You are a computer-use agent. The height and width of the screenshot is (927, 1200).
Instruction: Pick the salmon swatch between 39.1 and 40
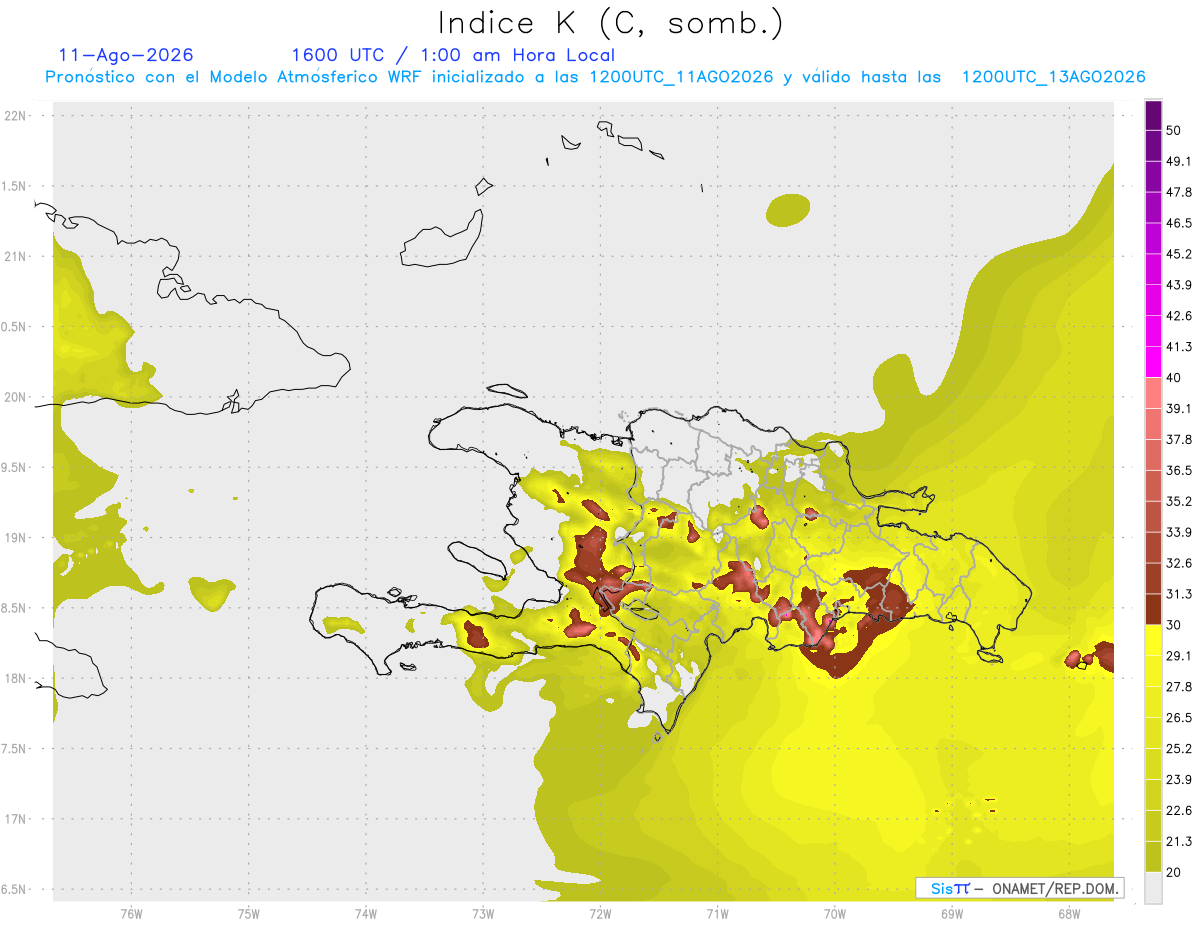tap(1153, 393)
